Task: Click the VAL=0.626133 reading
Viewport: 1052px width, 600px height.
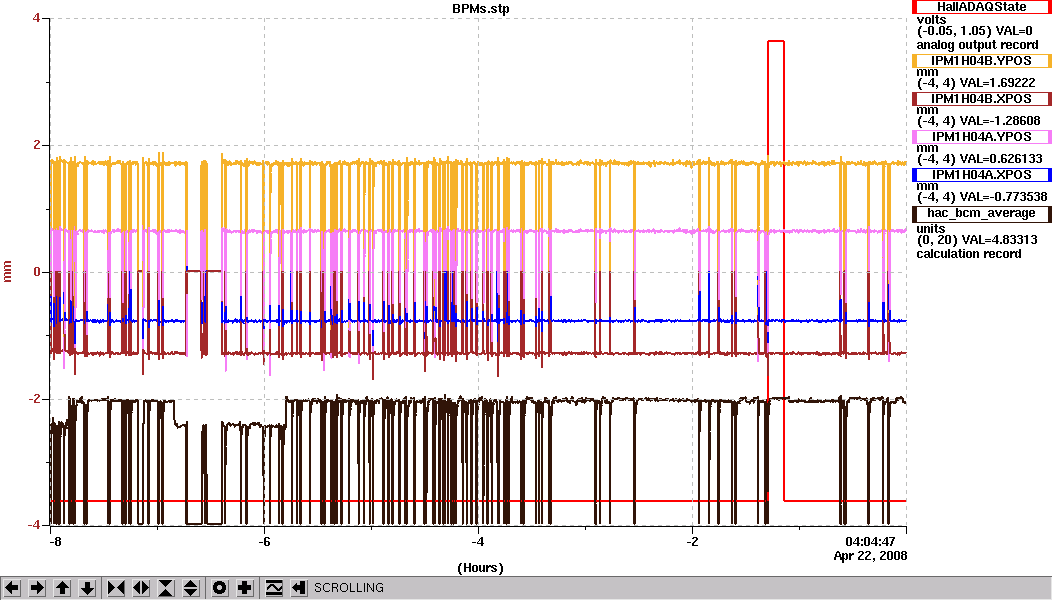Action: point(1001,159)
